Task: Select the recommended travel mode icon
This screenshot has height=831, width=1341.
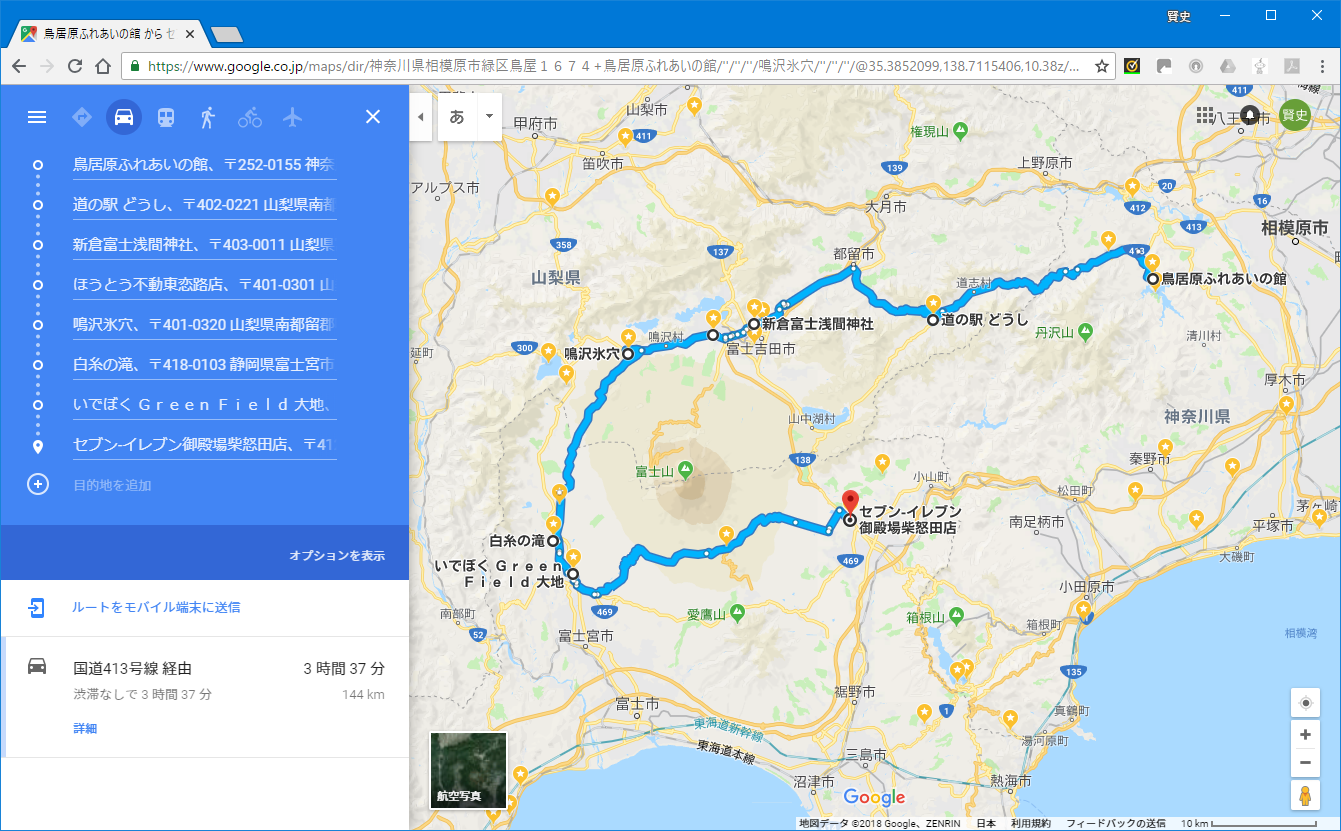Action: pyautogui.click(x=82, y=117)
